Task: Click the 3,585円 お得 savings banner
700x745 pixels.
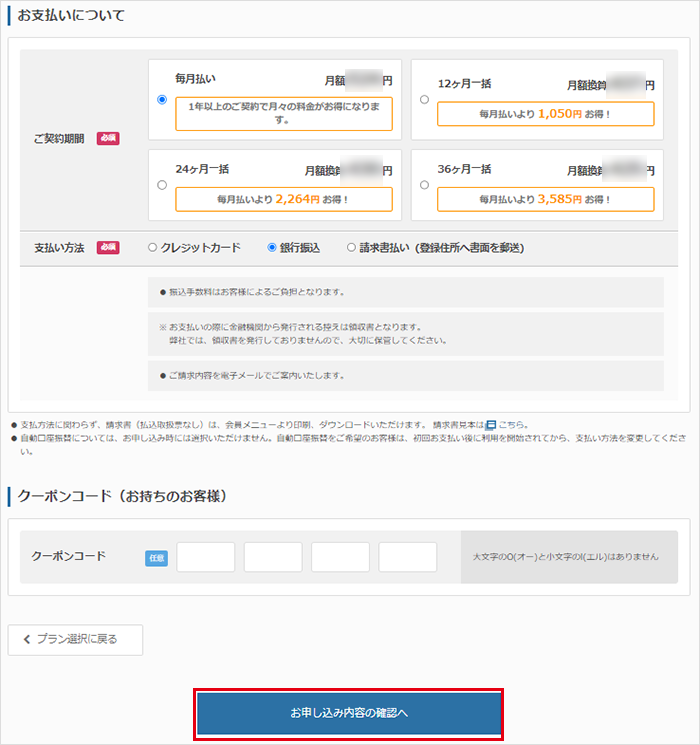Action: [545, 199]
